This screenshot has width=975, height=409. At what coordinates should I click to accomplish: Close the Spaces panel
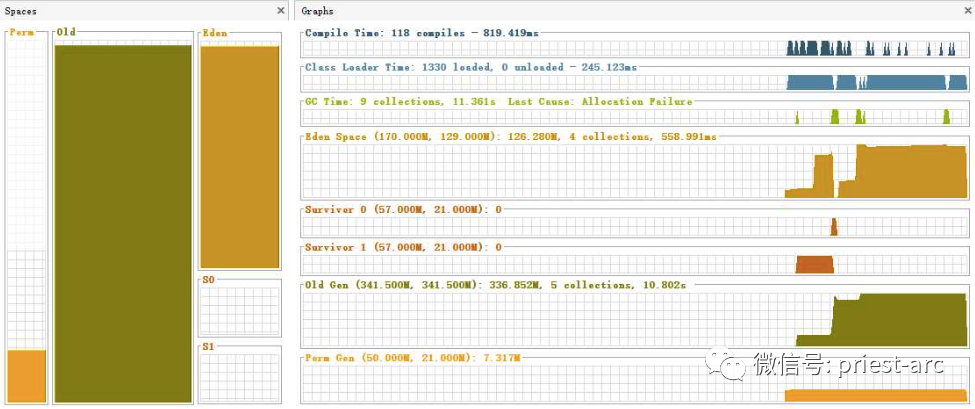pos(281,11)
